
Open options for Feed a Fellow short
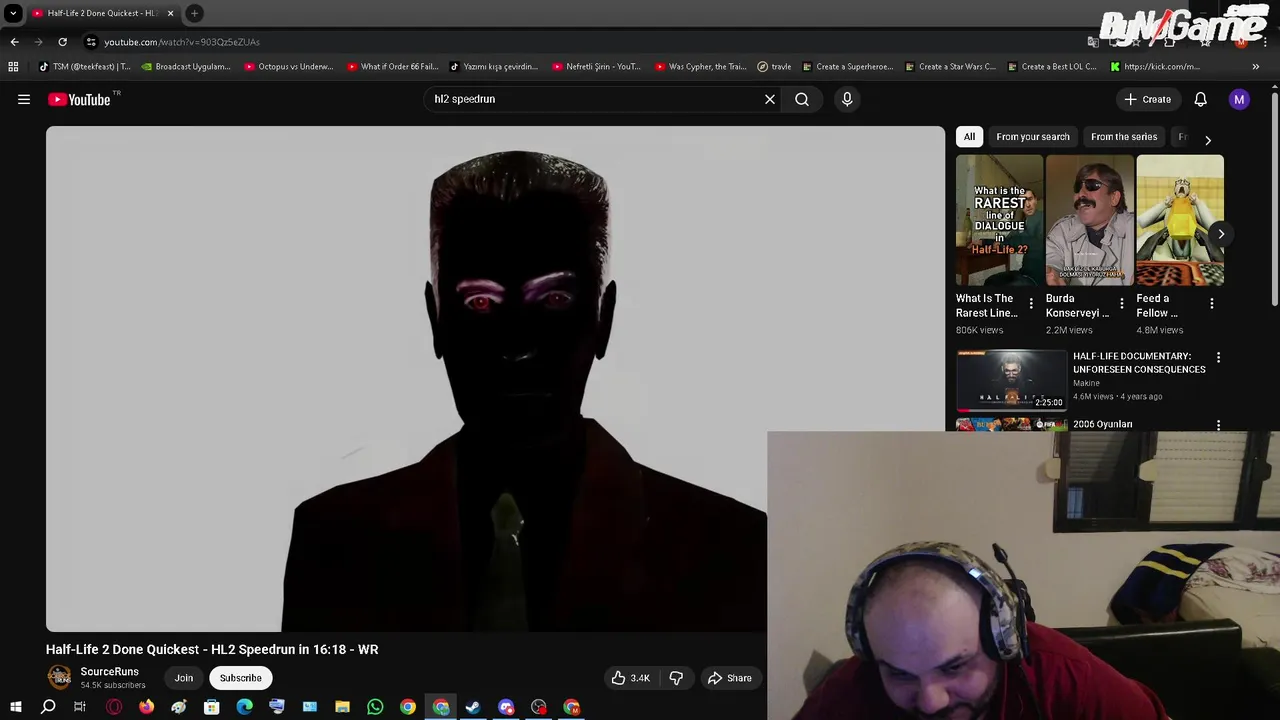1212,303
